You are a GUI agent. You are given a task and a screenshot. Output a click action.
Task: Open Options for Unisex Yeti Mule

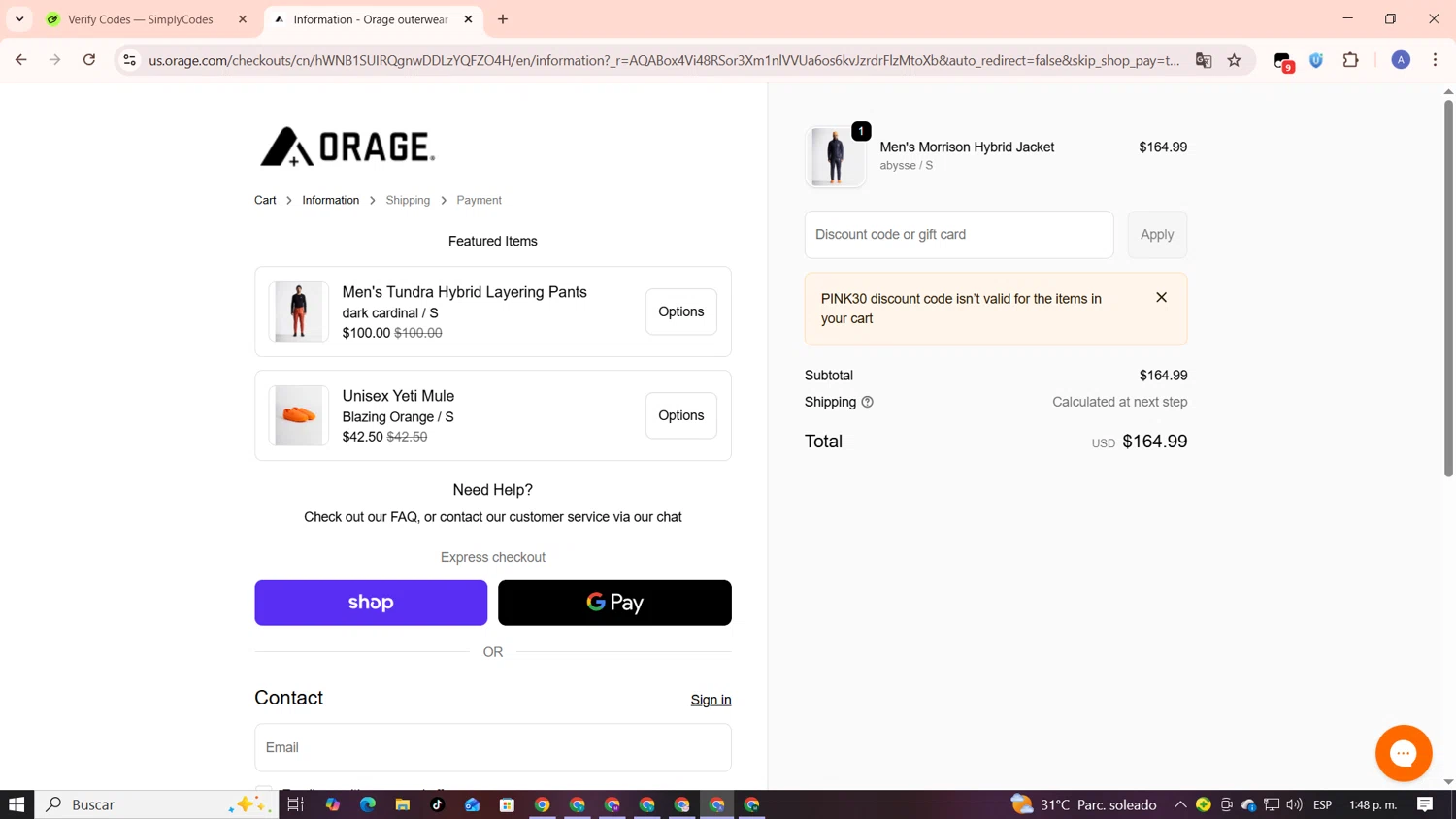tap(681, 415)
